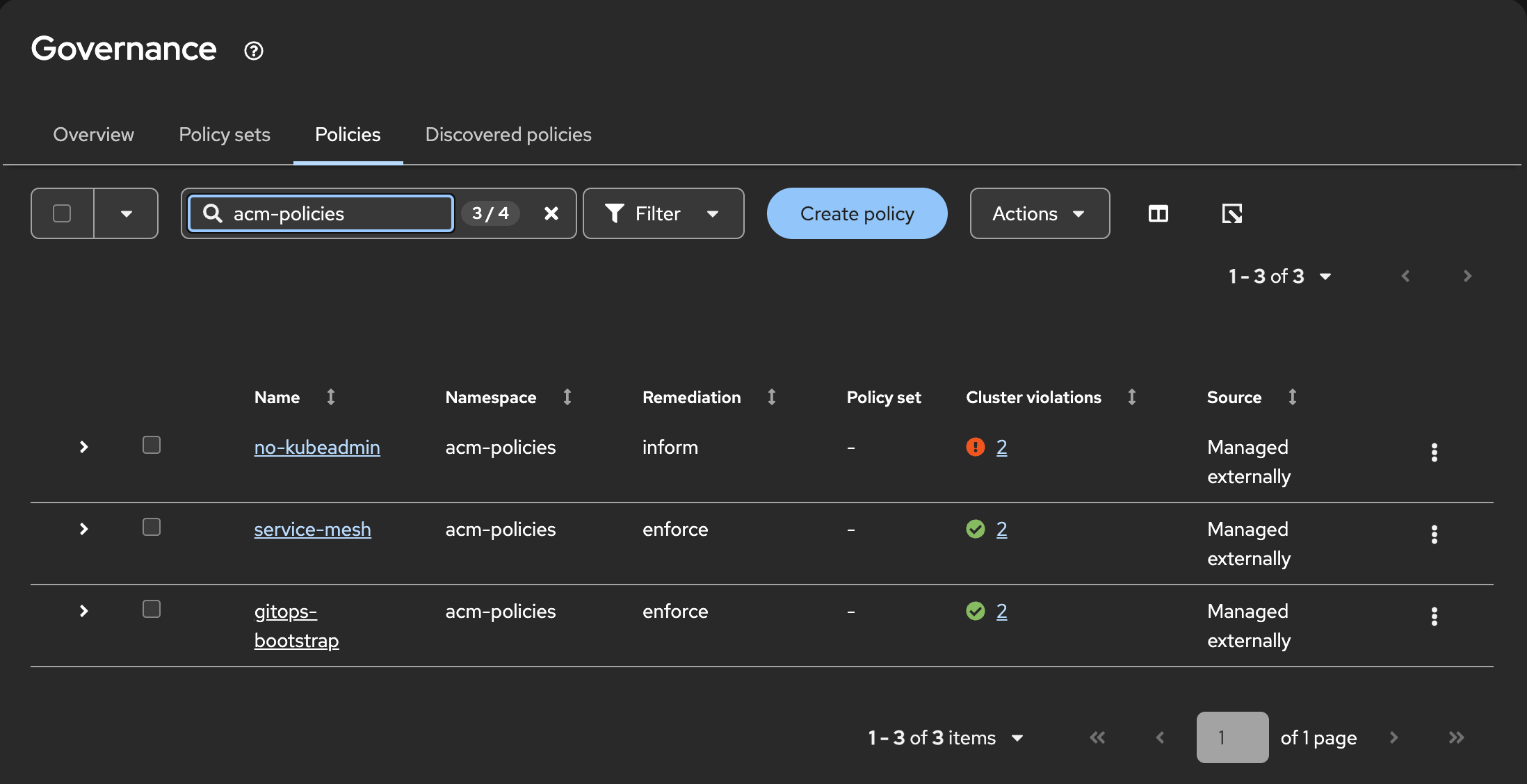Viewport: 1527px width, 784px height.
Task: Select the Policies tab
Action: pos(348,134)
